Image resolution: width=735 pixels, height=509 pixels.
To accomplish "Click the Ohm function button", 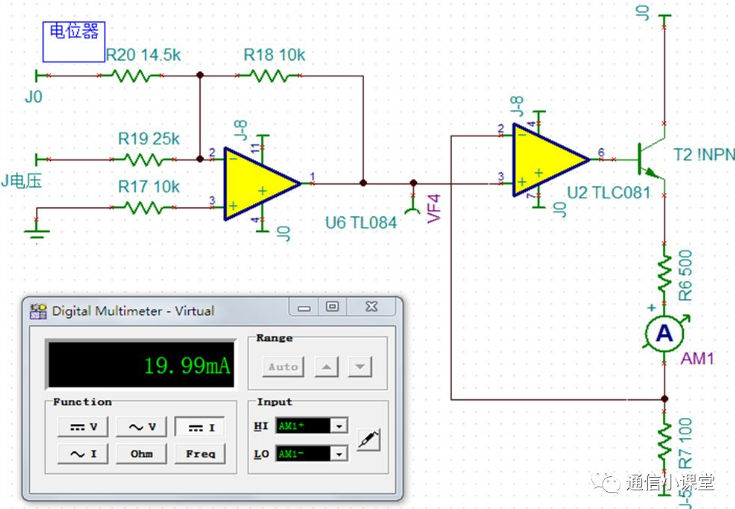I will [142, 453].
